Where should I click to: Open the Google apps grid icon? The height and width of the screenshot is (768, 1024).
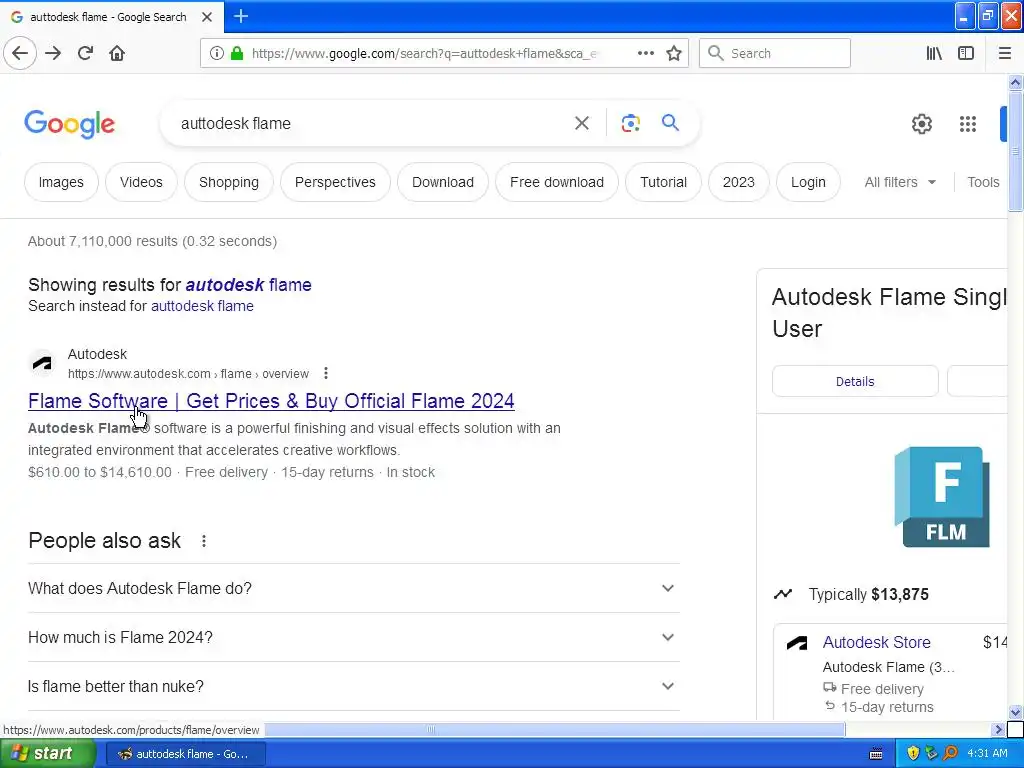968,123
